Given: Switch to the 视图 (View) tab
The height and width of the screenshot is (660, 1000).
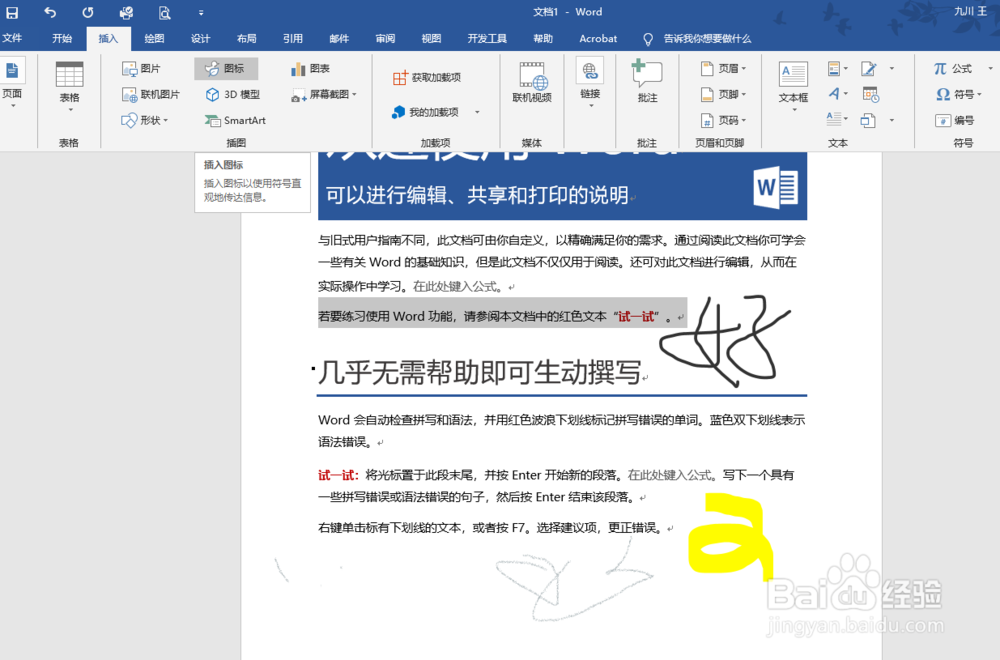Looking at the screenshot, I should click(x=431, y=38).
